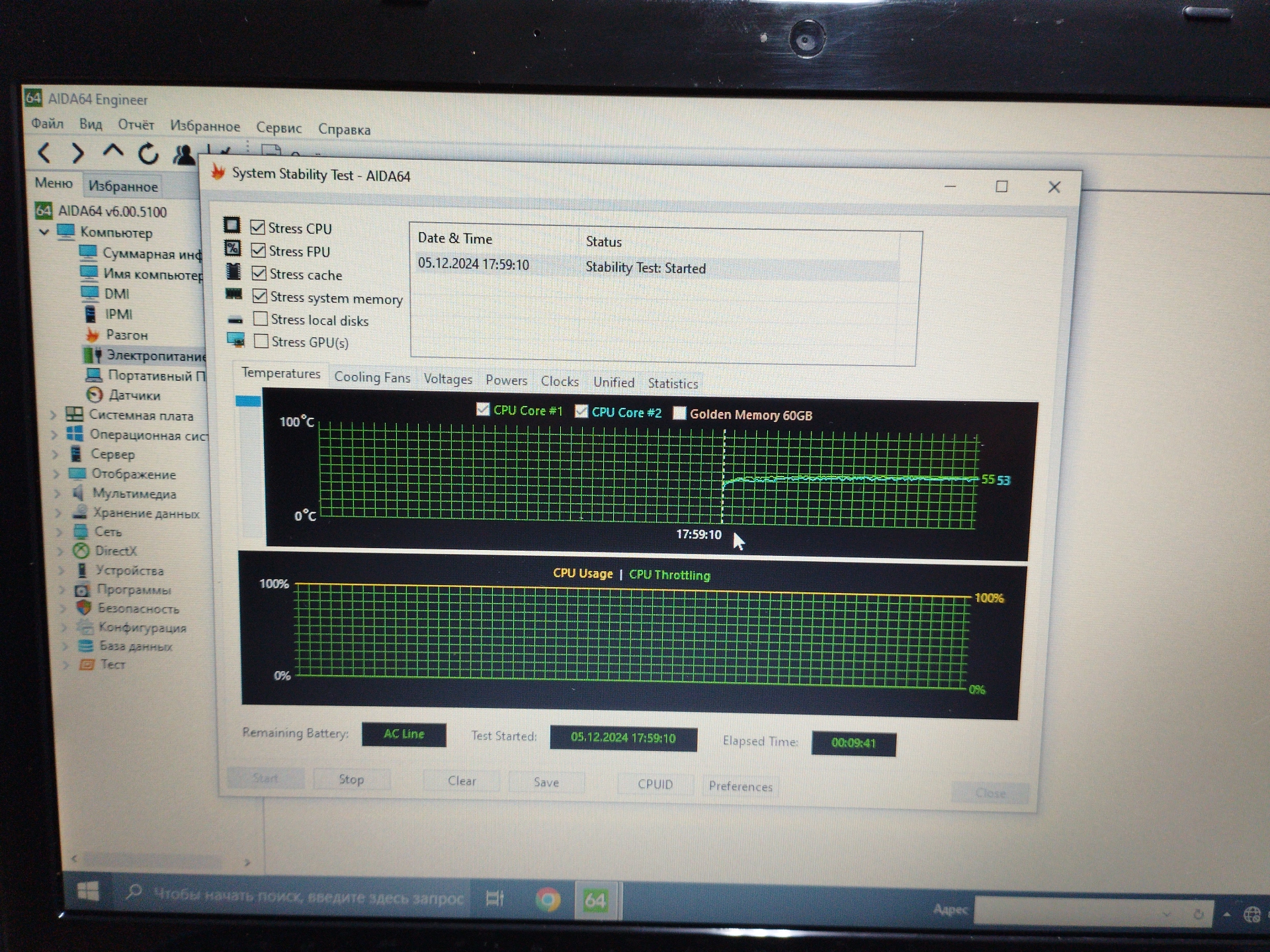1270x952 pixels.
Task: Uncheck Stress cache
Action: 259,273
